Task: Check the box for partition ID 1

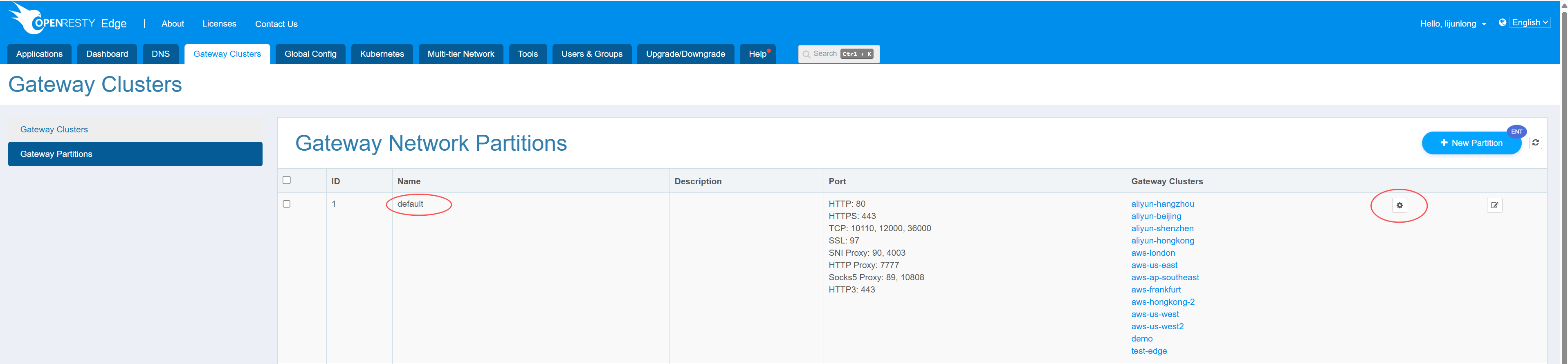Action: pyautogui.click(x=287, y=204)
